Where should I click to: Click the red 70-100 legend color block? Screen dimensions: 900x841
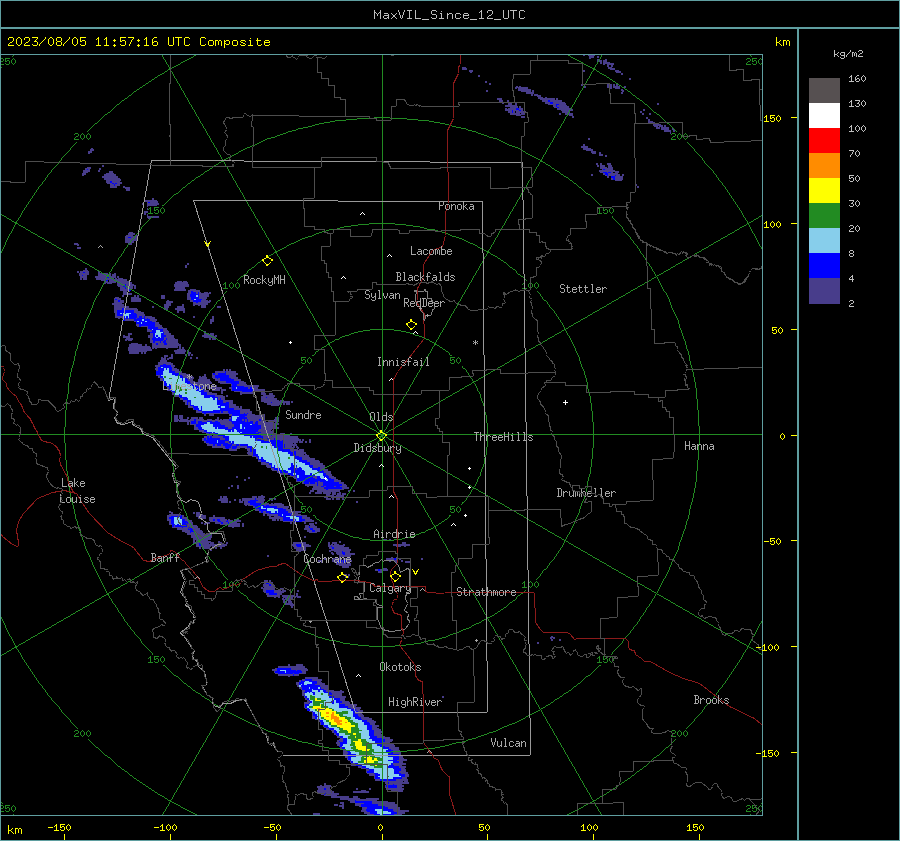pos(824,141)
